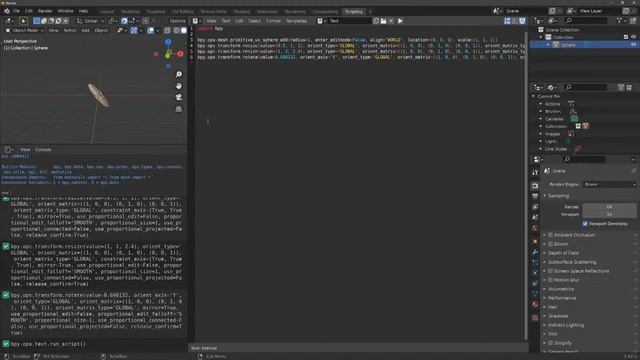Hide Collection with eye icon in outliner
This screenshot has width=640, height=360.
tap(633, 37)
